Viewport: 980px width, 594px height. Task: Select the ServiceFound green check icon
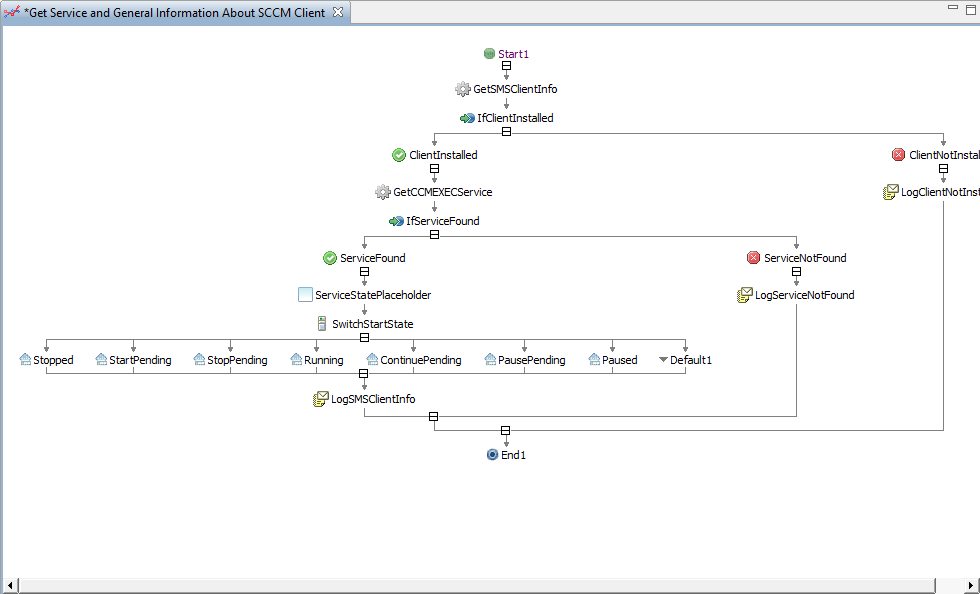(329, 258)
